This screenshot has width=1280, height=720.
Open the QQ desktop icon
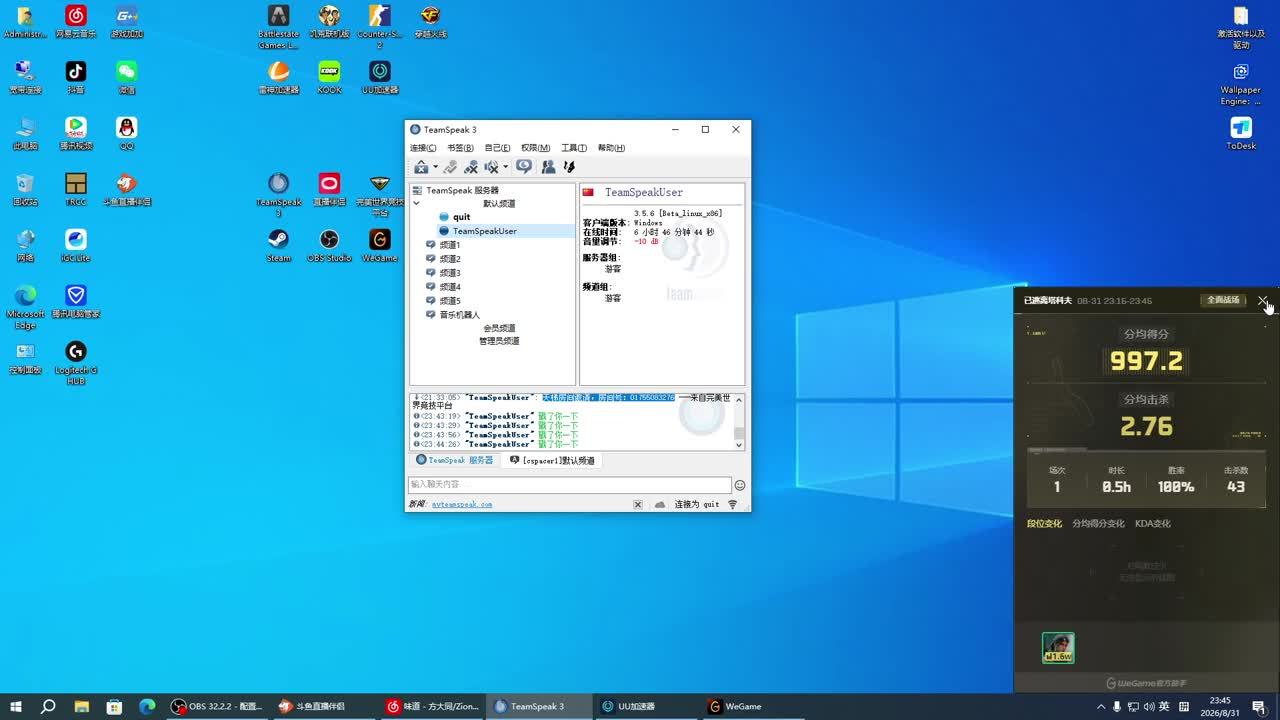coord(126,134)
